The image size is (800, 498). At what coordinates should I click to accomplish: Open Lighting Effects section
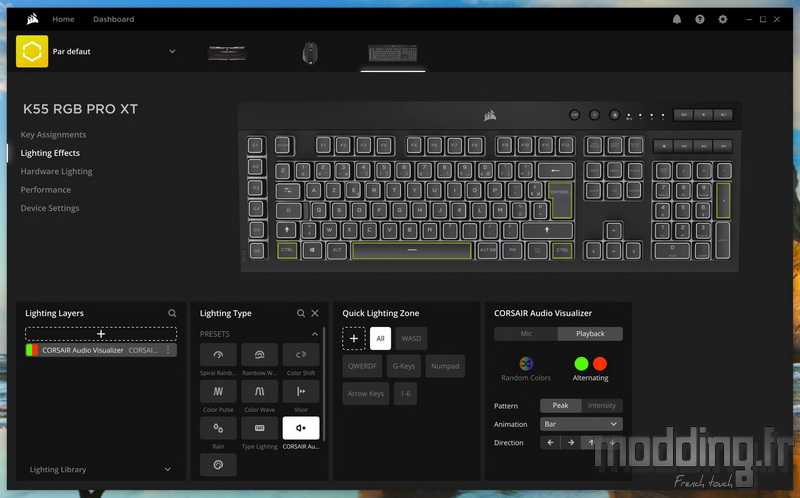[50, 153]
